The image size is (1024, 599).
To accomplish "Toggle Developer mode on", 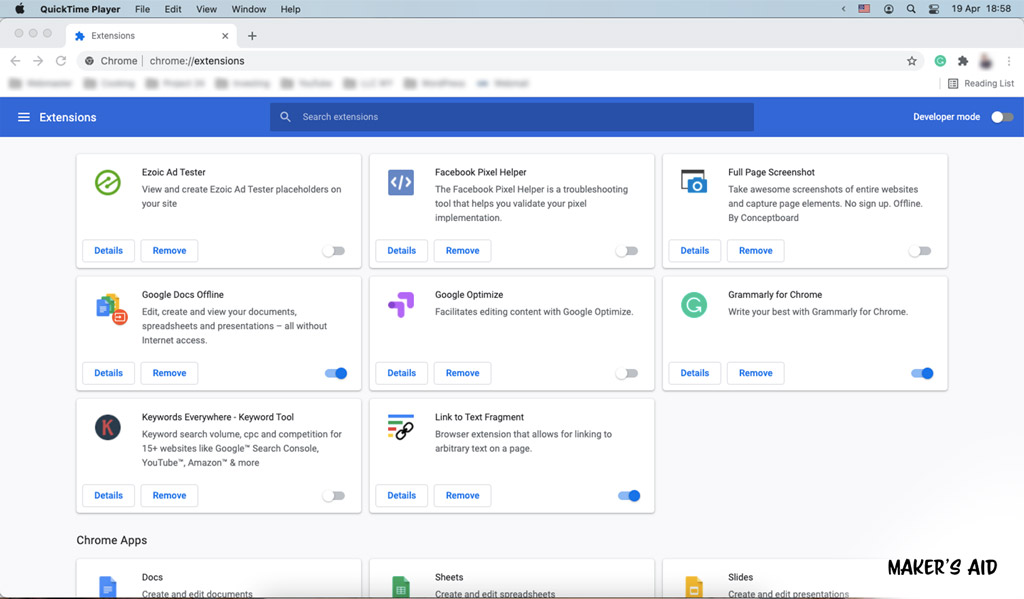I will click(1002, 117).
